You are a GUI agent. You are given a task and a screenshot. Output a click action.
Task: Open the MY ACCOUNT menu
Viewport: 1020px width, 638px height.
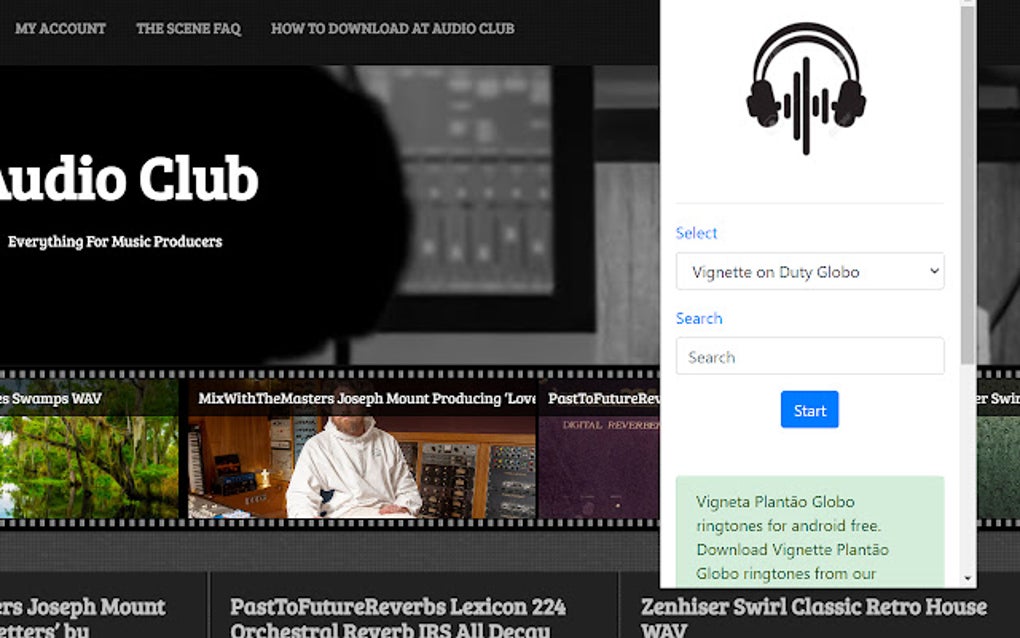60,29
